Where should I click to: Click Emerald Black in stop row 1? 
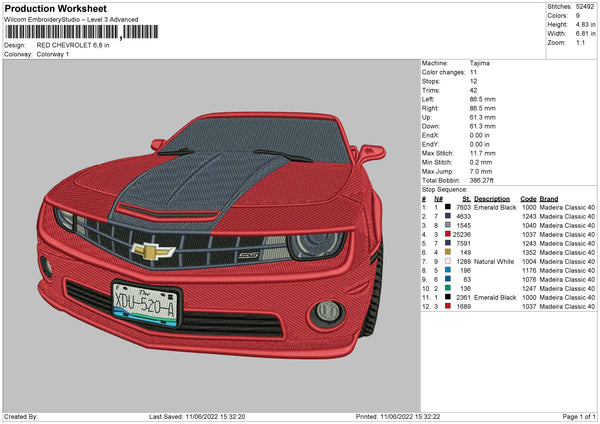(x=495, y=207)
